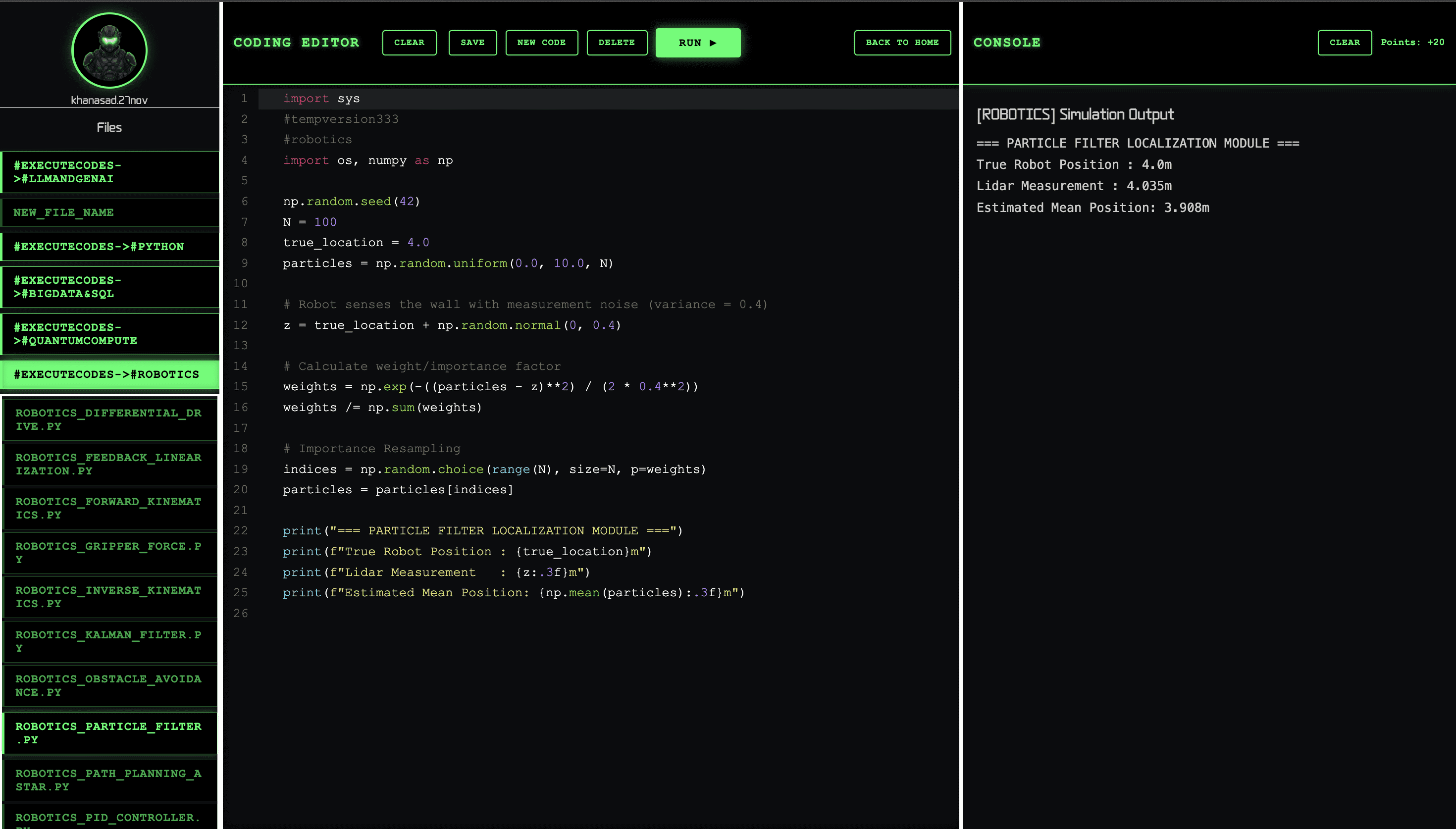1456x829 pixels.
Task: Go back to home page
Action: point(902,43)
